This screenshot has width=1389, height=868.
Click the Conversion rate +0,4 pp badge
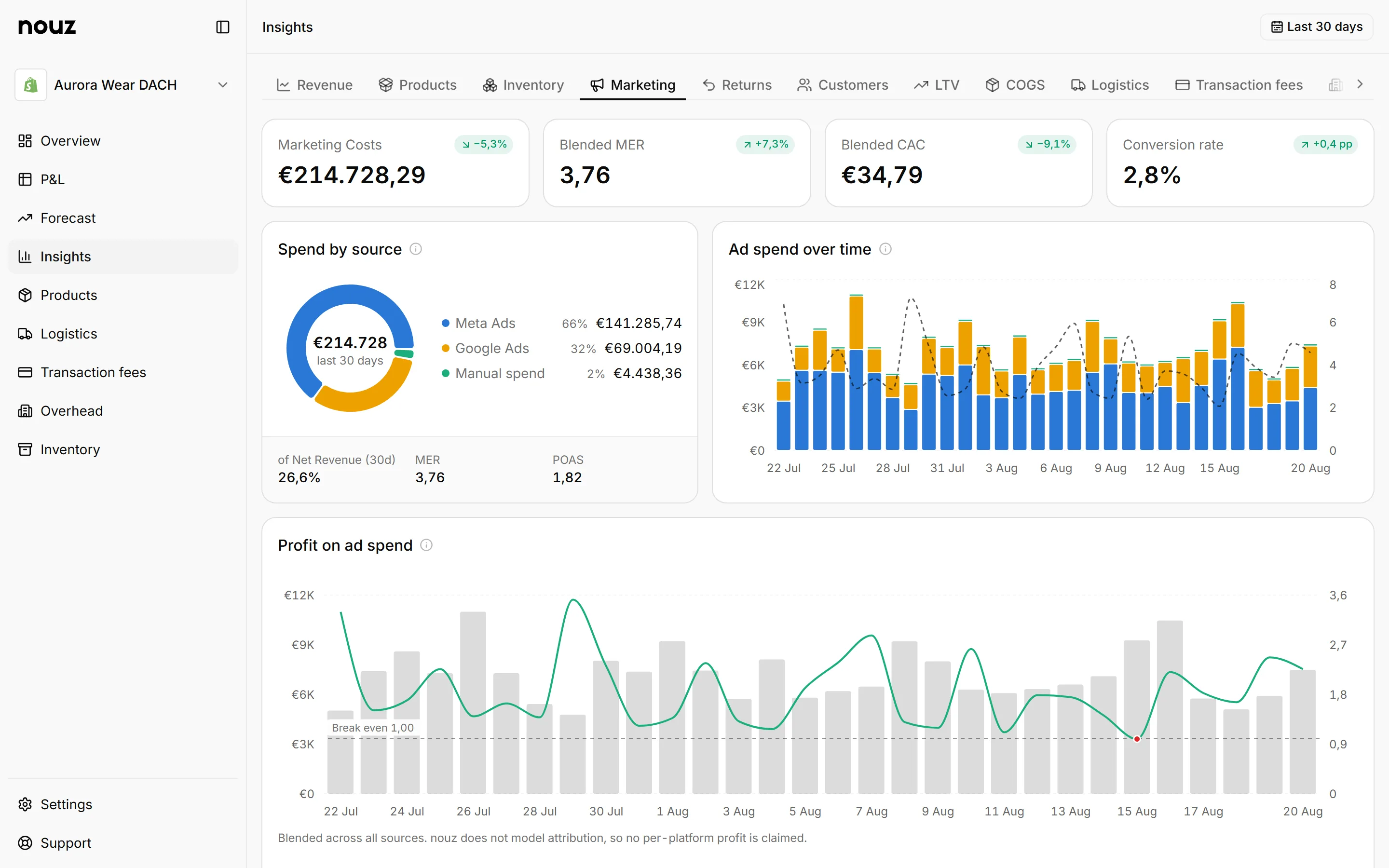pyautogui.click(x=1326, y=144)
